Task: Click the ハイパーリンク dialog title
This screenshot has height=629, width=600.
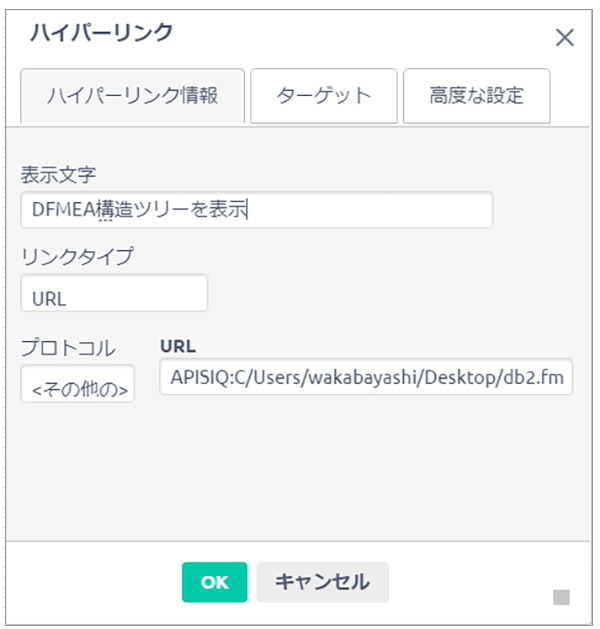Action: click(102, 32)
